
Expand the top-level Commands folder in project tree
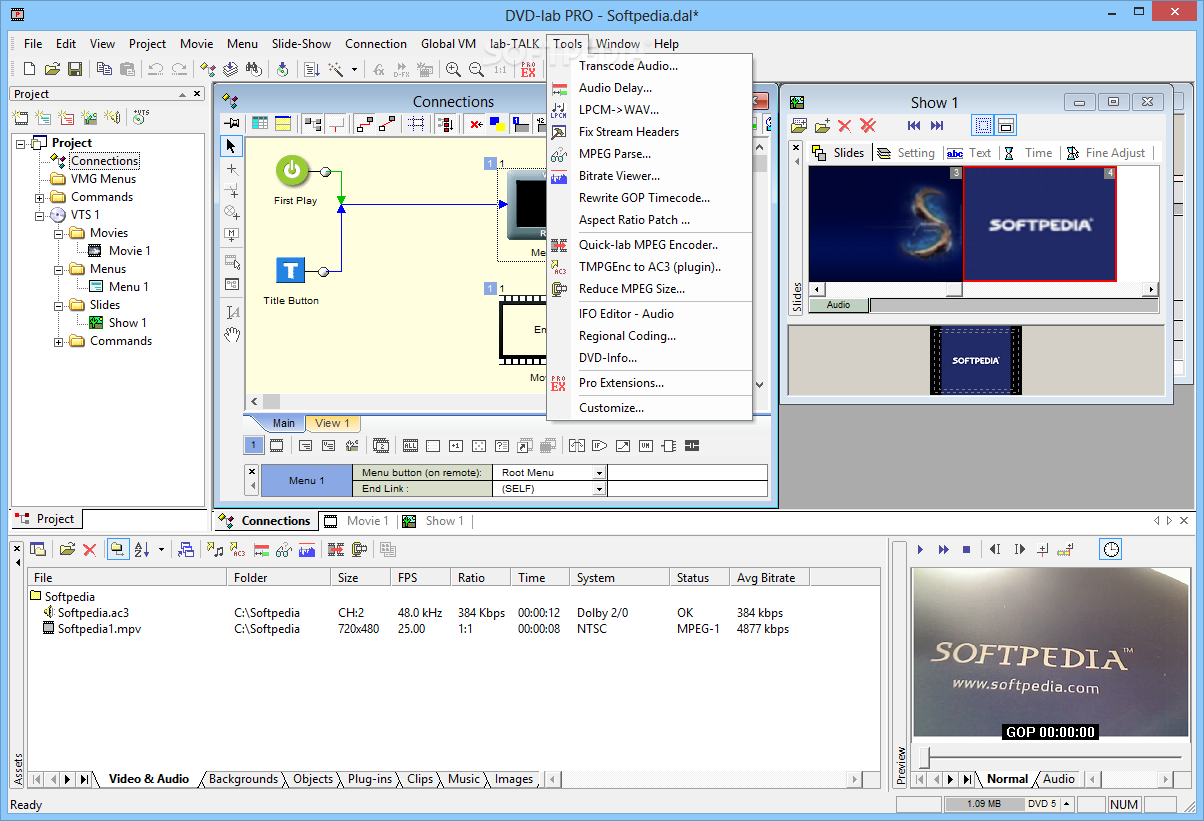(x=41, y=197)
